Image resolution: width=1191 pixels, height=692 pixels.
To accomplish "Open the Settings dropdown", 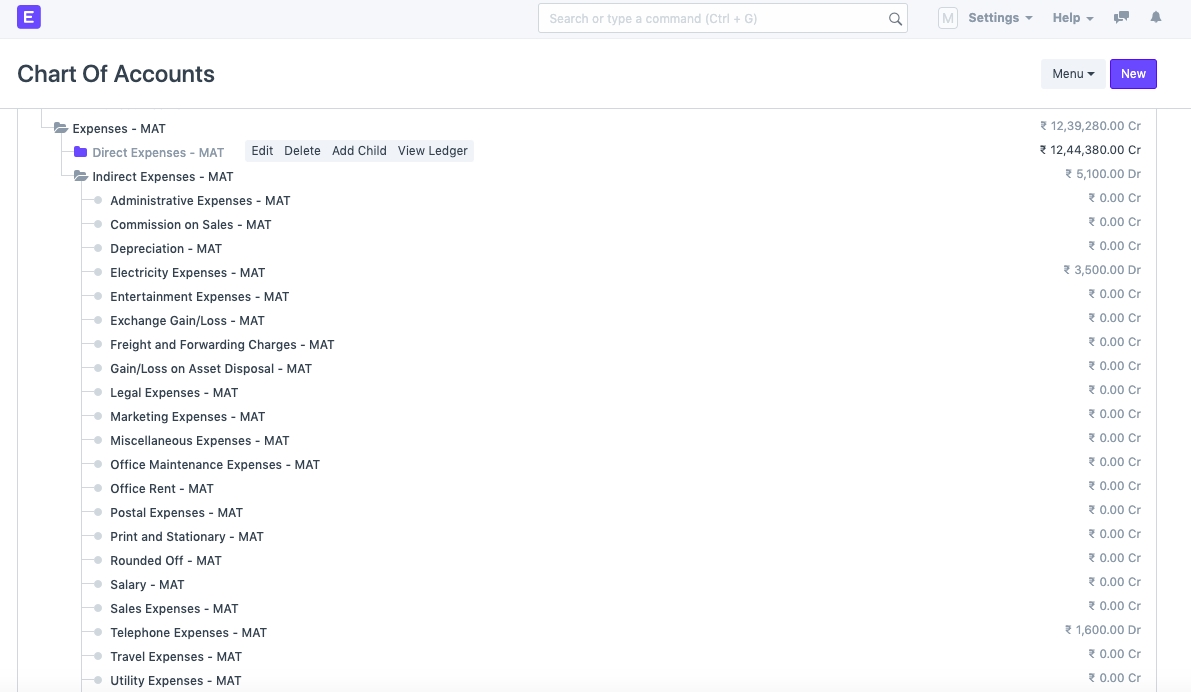I will (1000, 18).
